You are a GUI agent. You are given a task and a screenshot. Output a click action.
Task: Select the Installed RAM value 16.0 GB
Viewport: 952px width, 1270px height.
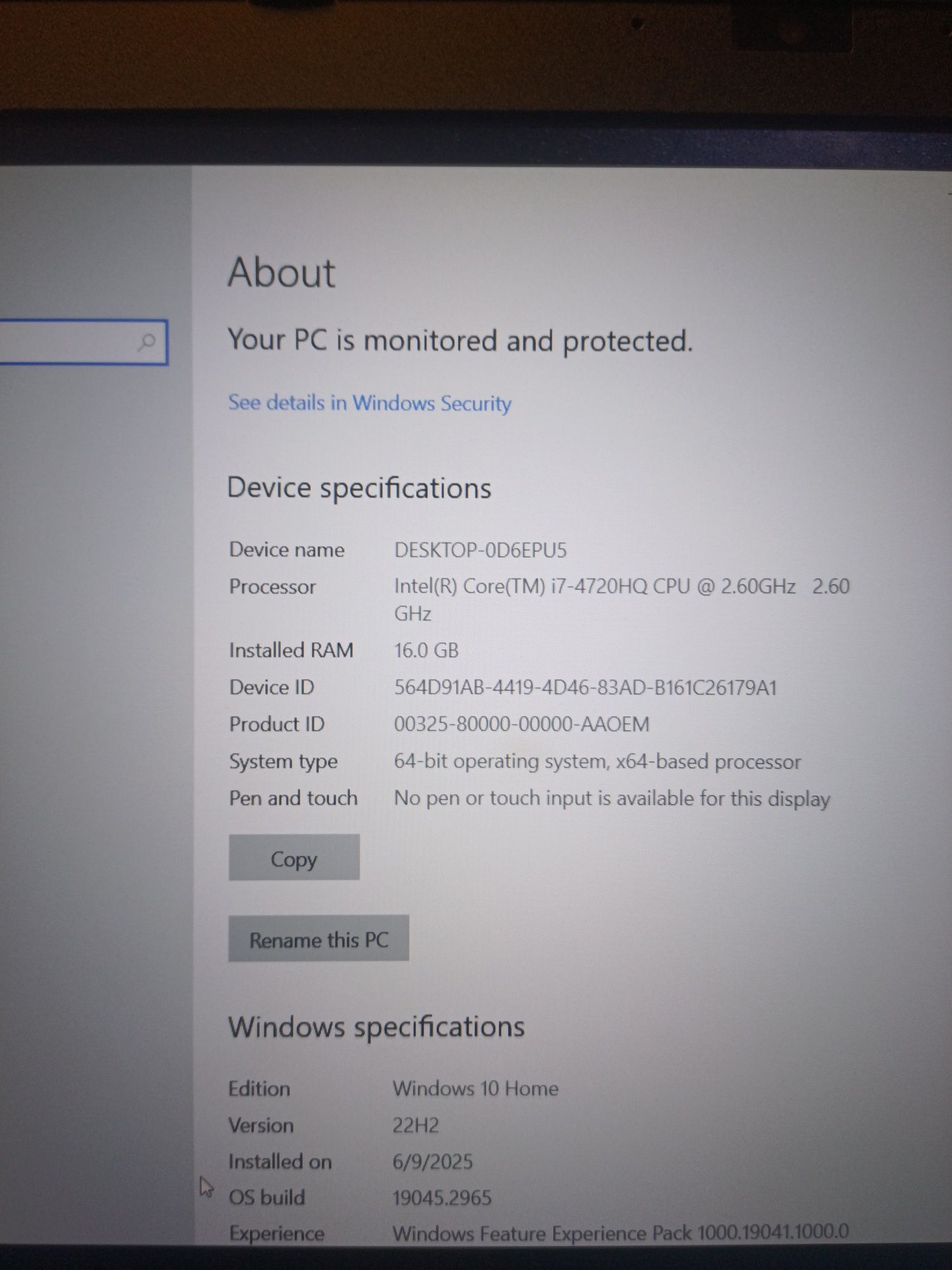pos(426,650)
